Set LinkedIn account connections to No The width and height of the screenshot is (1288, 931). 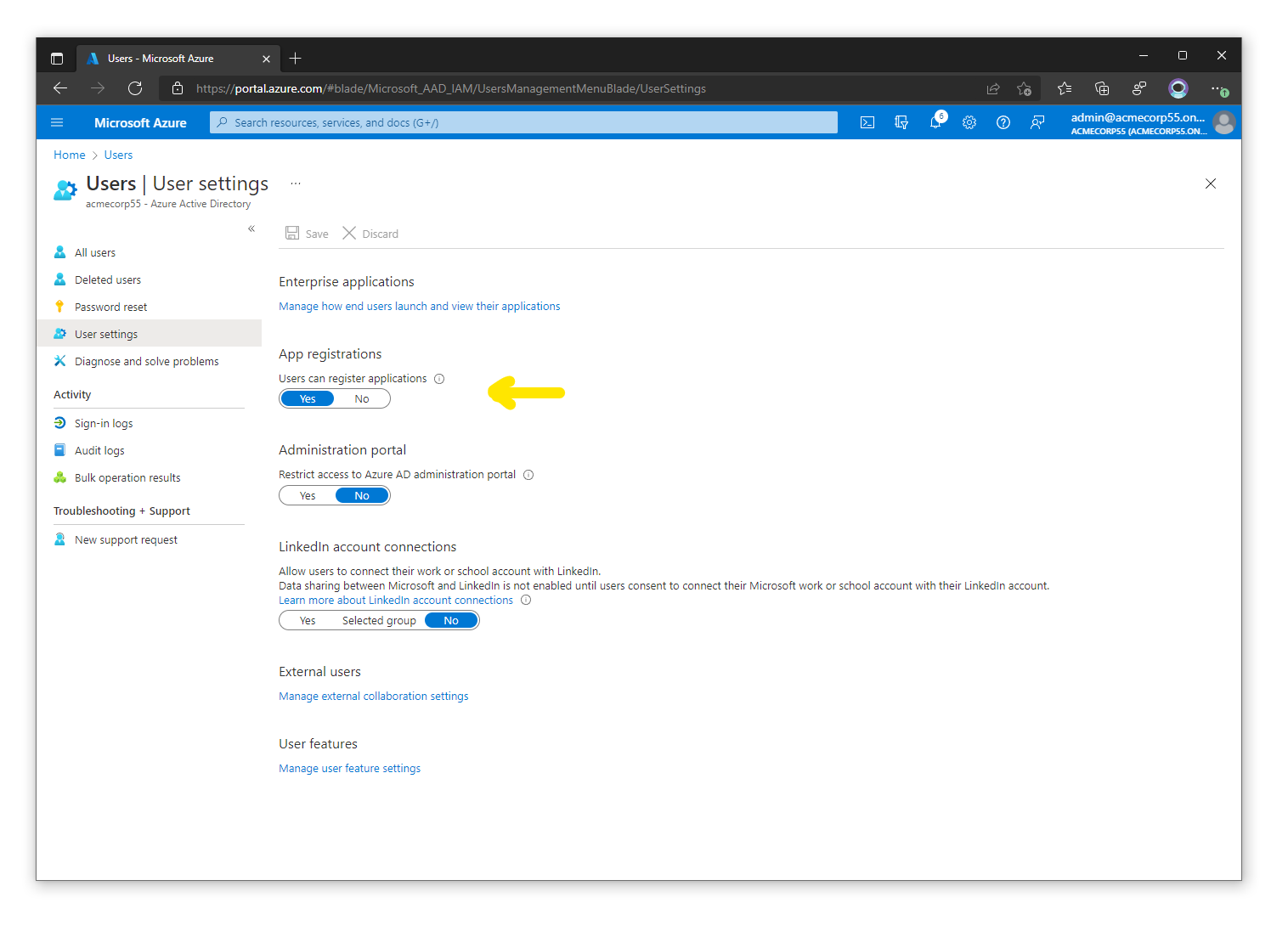[x=451, y=621]
